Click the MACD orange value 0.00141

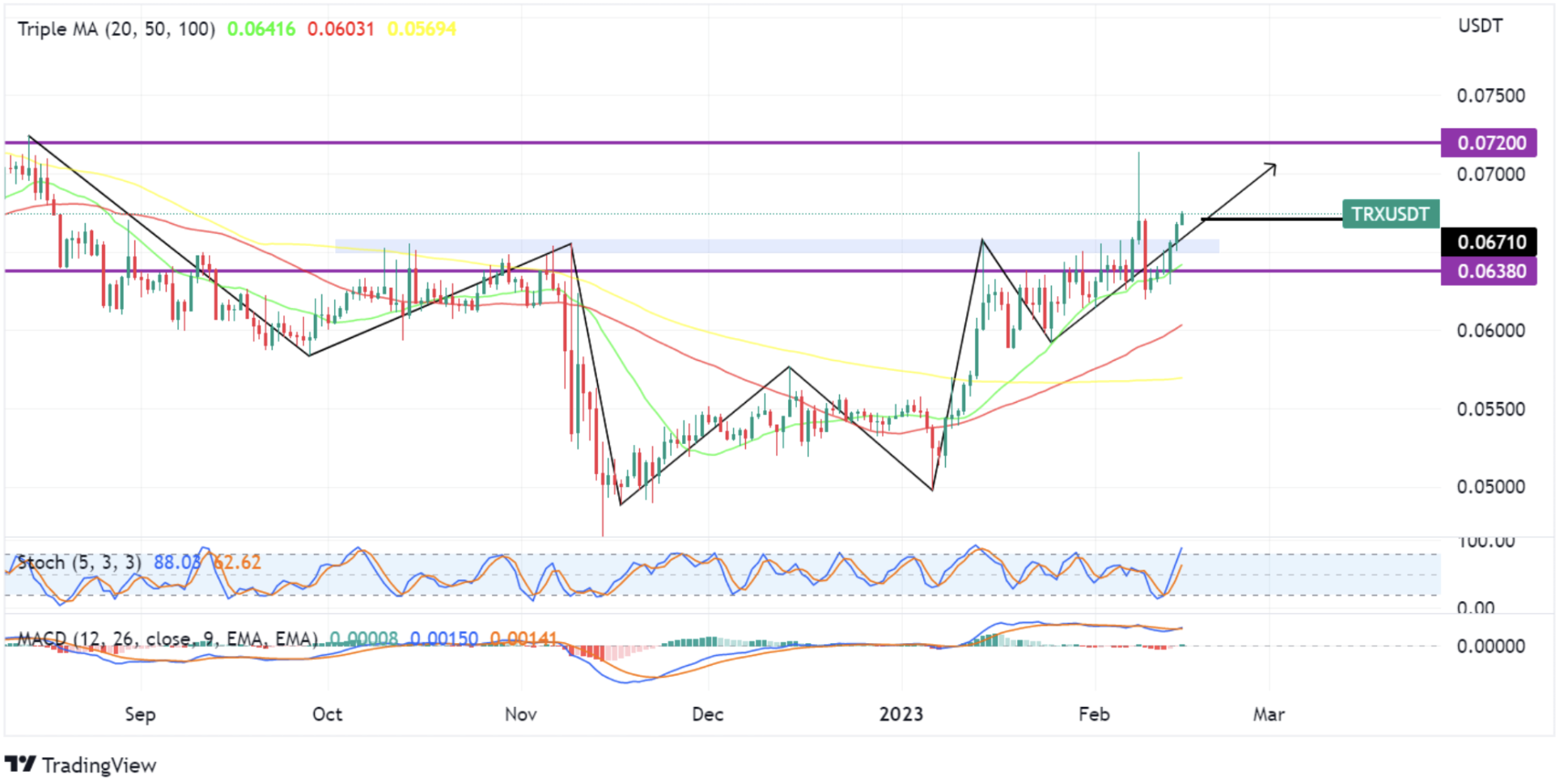coord(524,639)
